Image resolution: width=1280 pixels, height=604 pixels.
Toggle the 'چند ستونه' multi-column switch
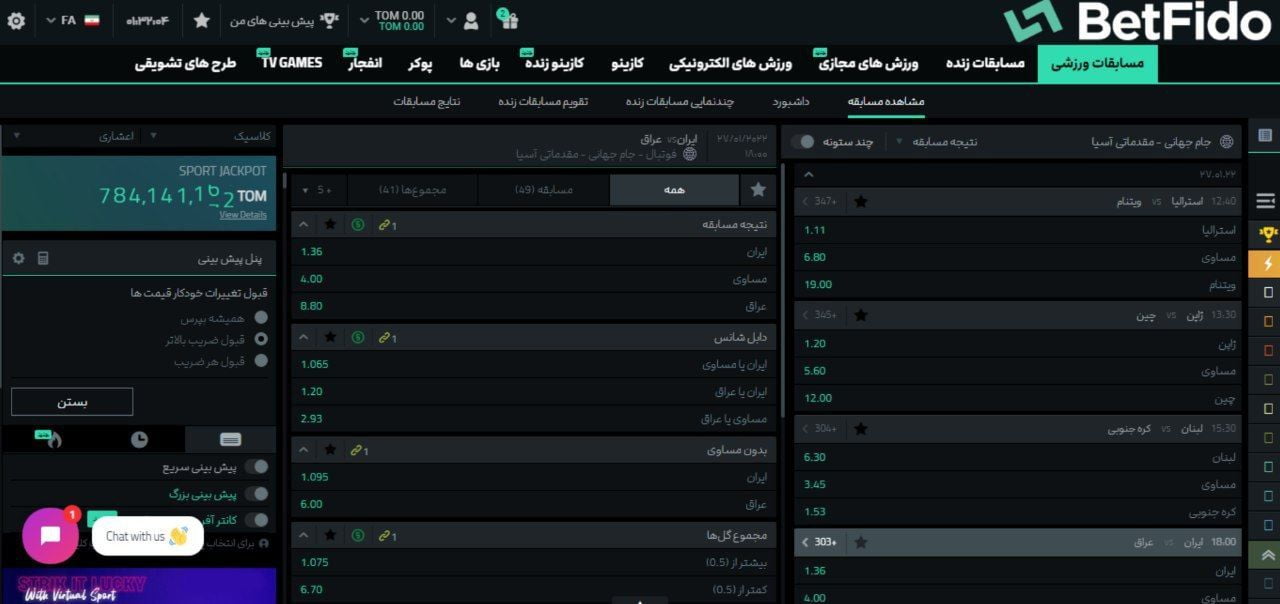[x=802, y=141]
